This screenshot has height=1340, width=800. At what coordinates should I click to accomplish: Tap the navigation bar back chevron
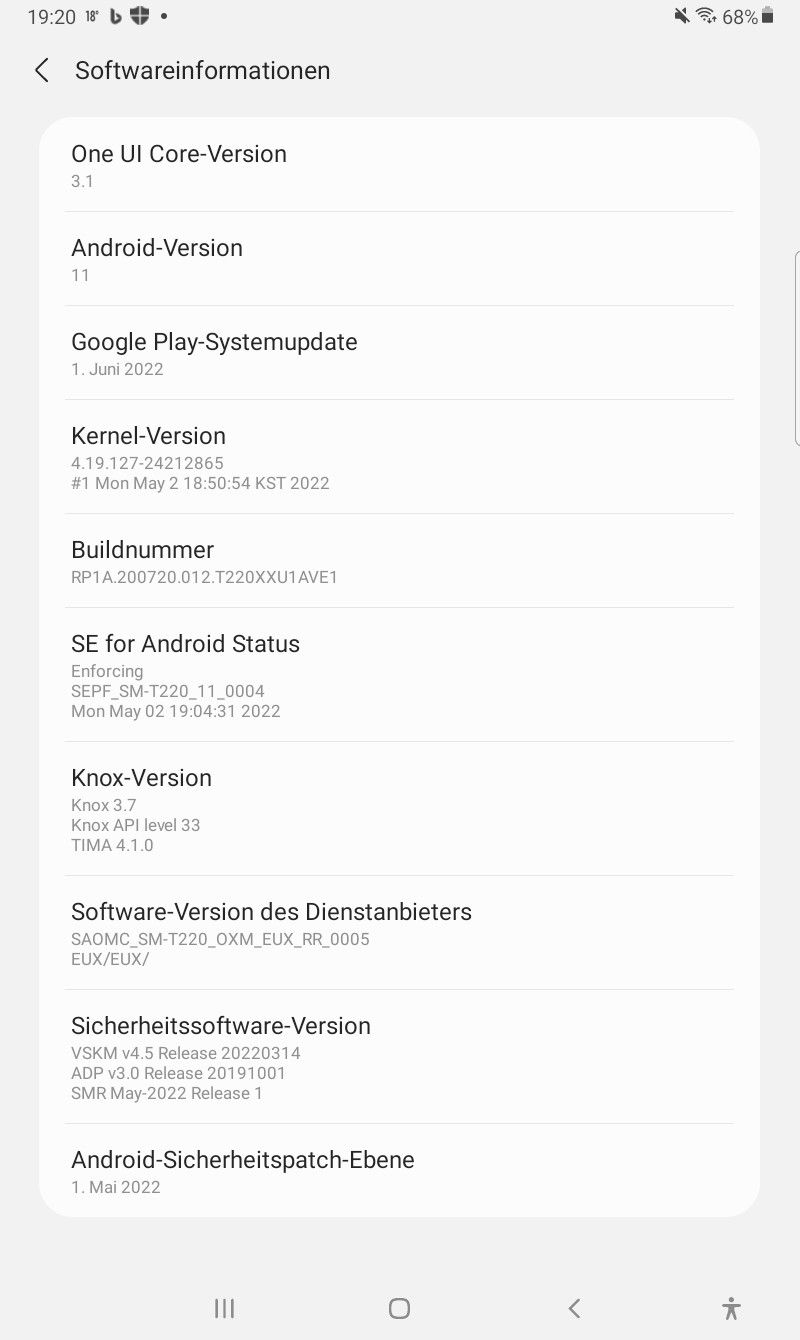pos(574,1308)
